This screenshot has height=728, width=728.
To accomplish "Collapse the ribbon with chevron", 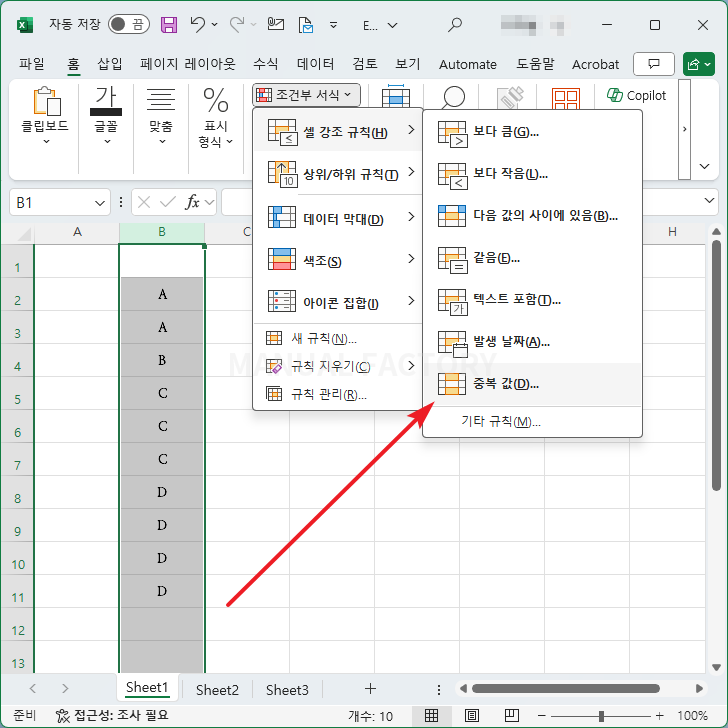I will tap(704, 166).
